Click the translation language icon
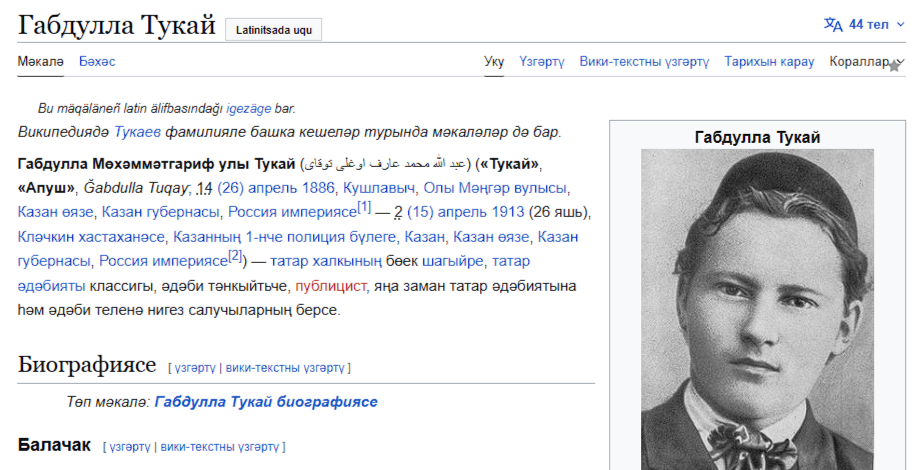914x470 pixels. (x=833, y=24)
